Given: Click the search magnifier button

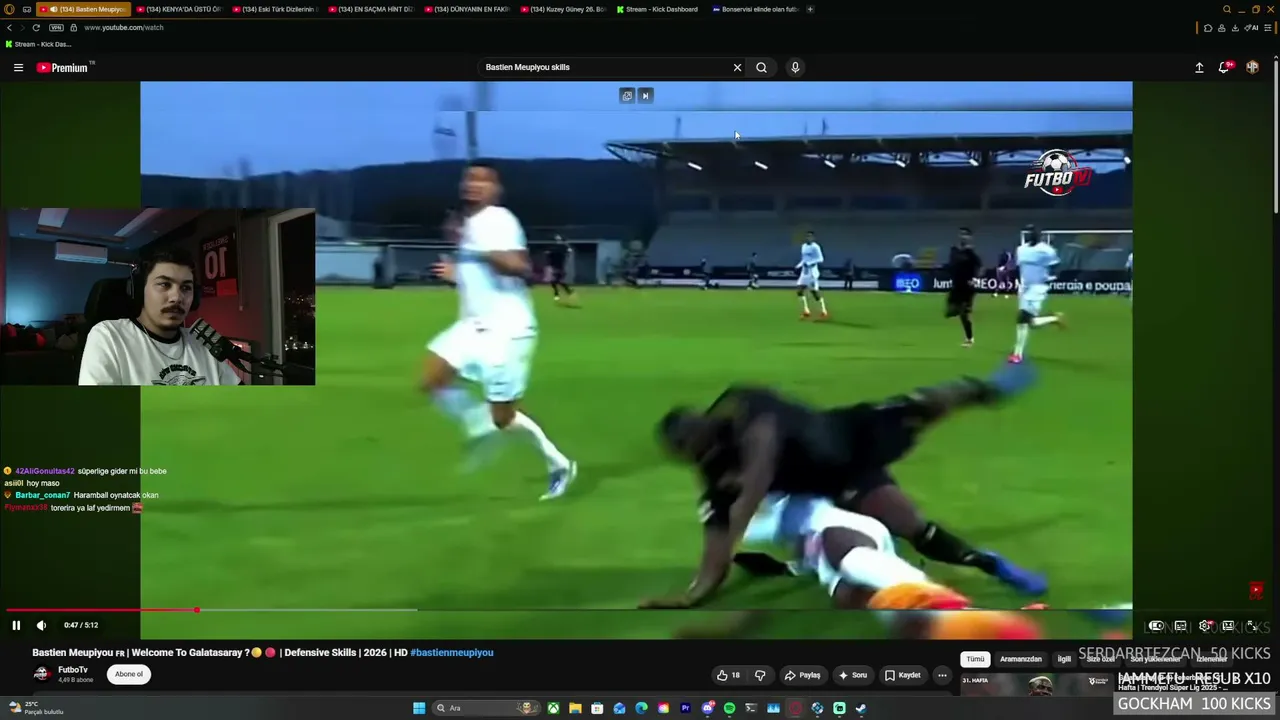Looking at the screenshot, I should point(761,68).
